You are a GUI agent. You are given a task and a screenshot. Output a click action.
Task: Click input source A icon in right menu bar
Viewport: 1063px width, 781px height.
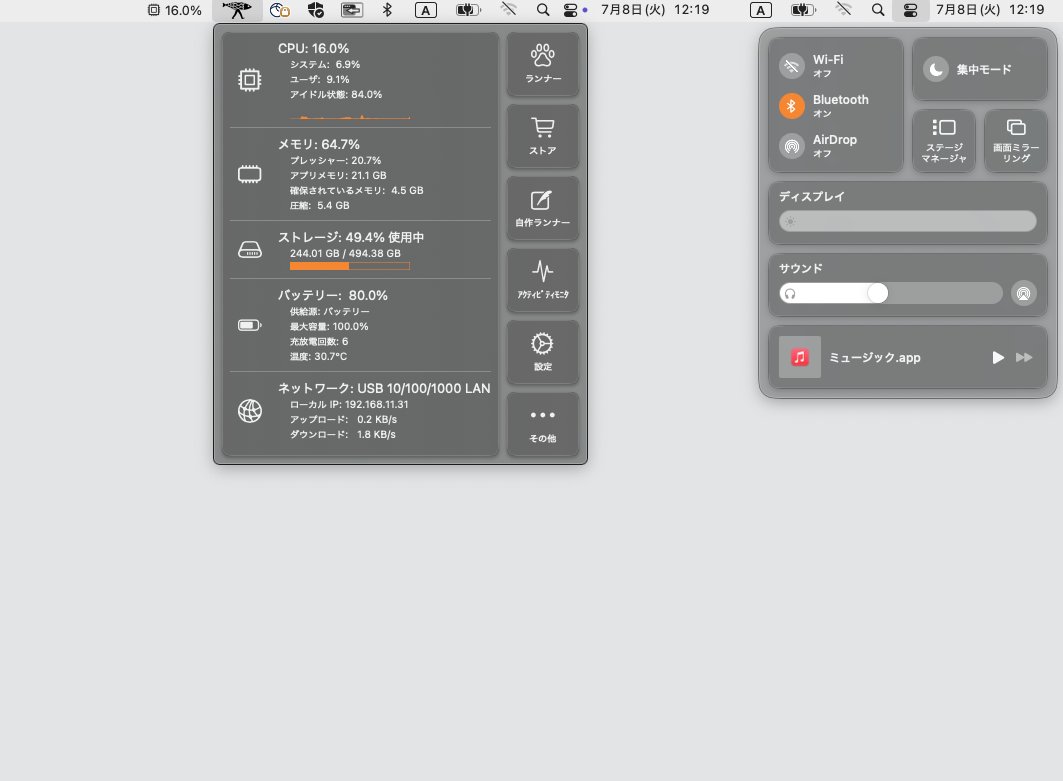(761, 10)
